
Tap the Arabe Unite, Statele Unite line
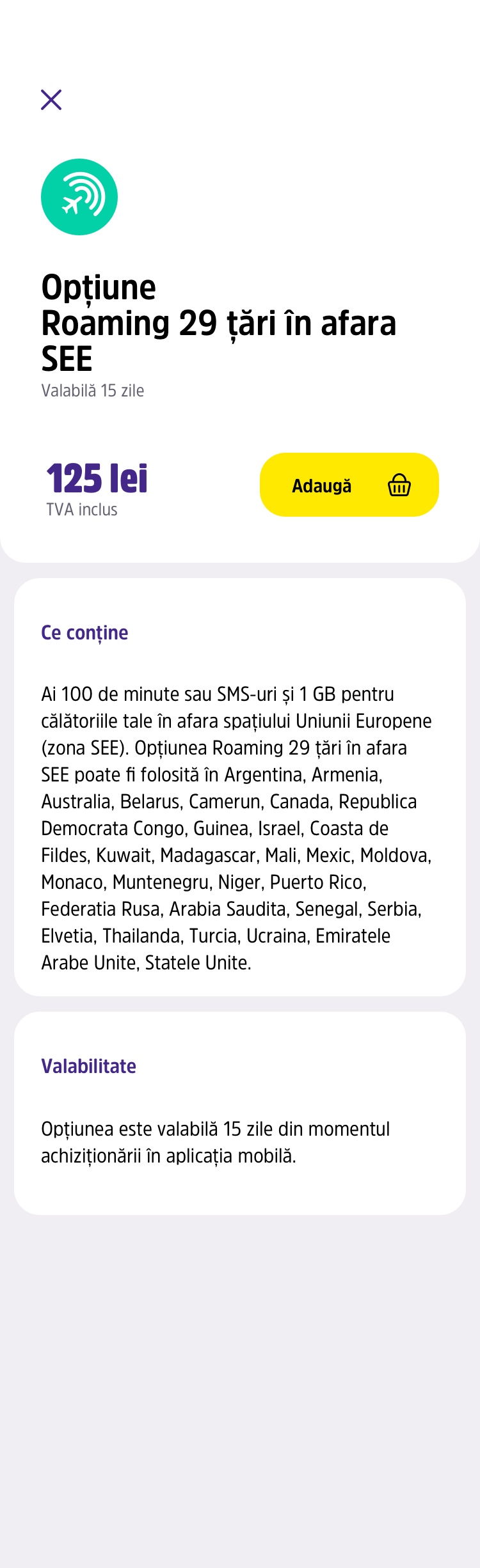pos(147,963)
